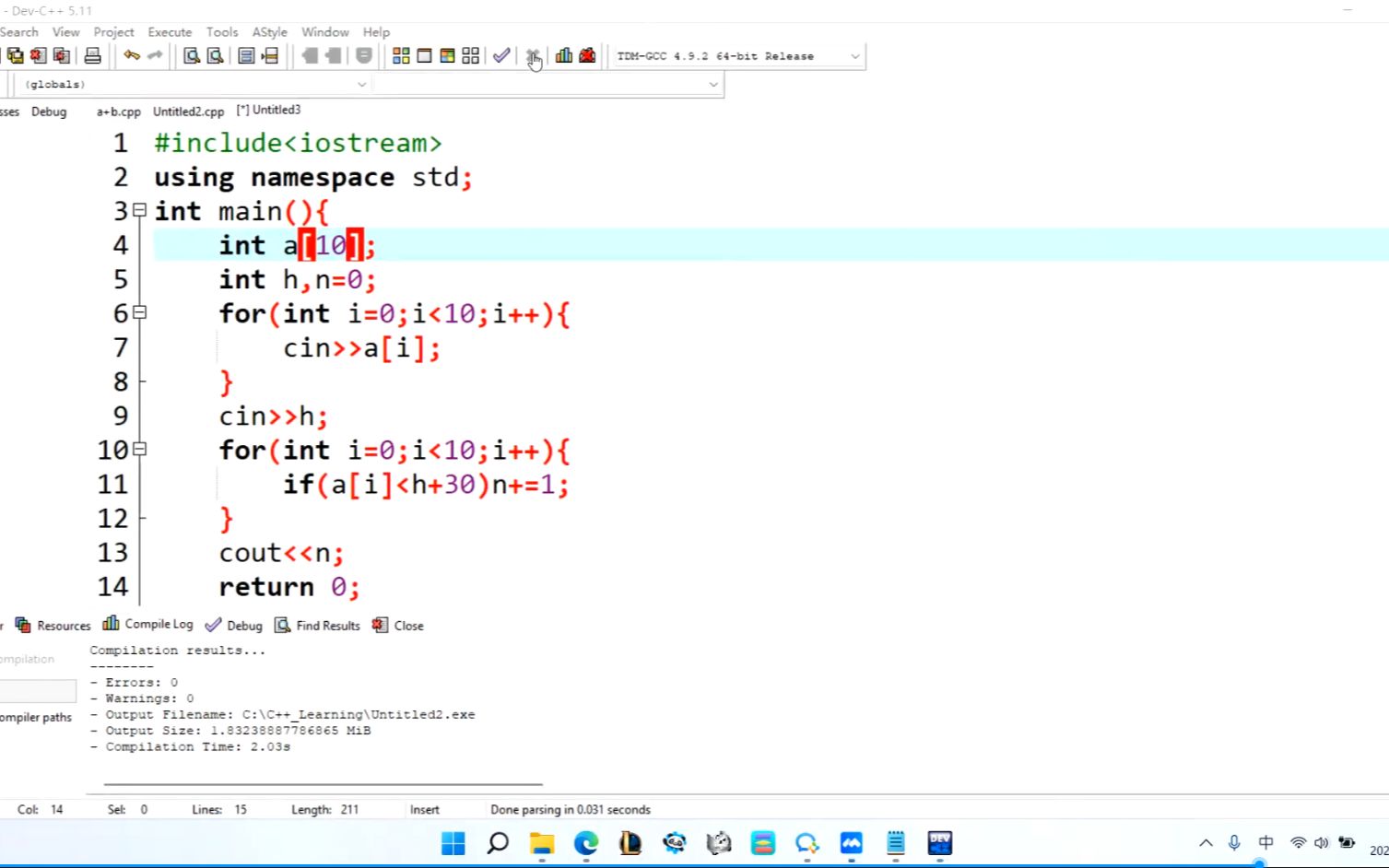Click 'Done parsing in 0.031 seconds' status text

click(x=571, y=810)
